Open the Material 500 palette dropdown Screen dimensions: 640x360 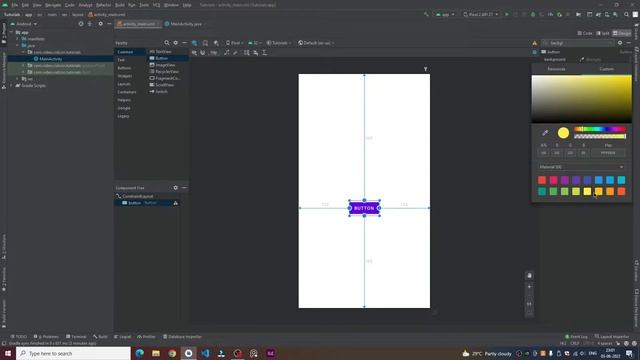pyautogui.click(x=581, y=167)
